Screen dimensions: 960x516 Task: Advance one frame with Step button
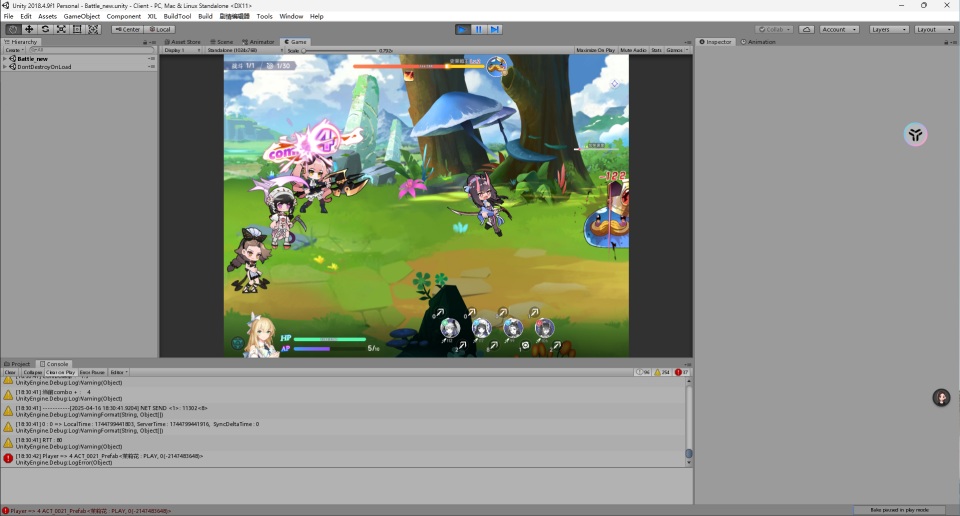pyautogui.click(x=495, y=29)
